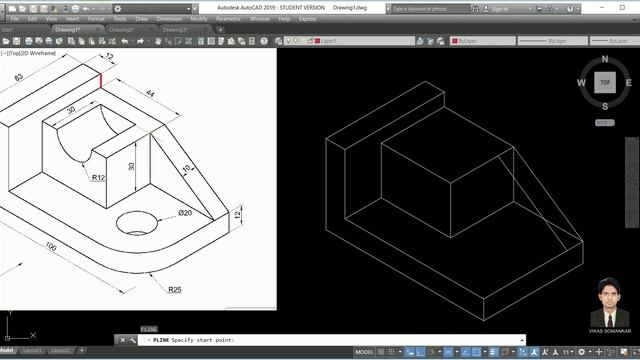
Task: Click the TOP face of the ViewCube
Action: pos(605,82)
